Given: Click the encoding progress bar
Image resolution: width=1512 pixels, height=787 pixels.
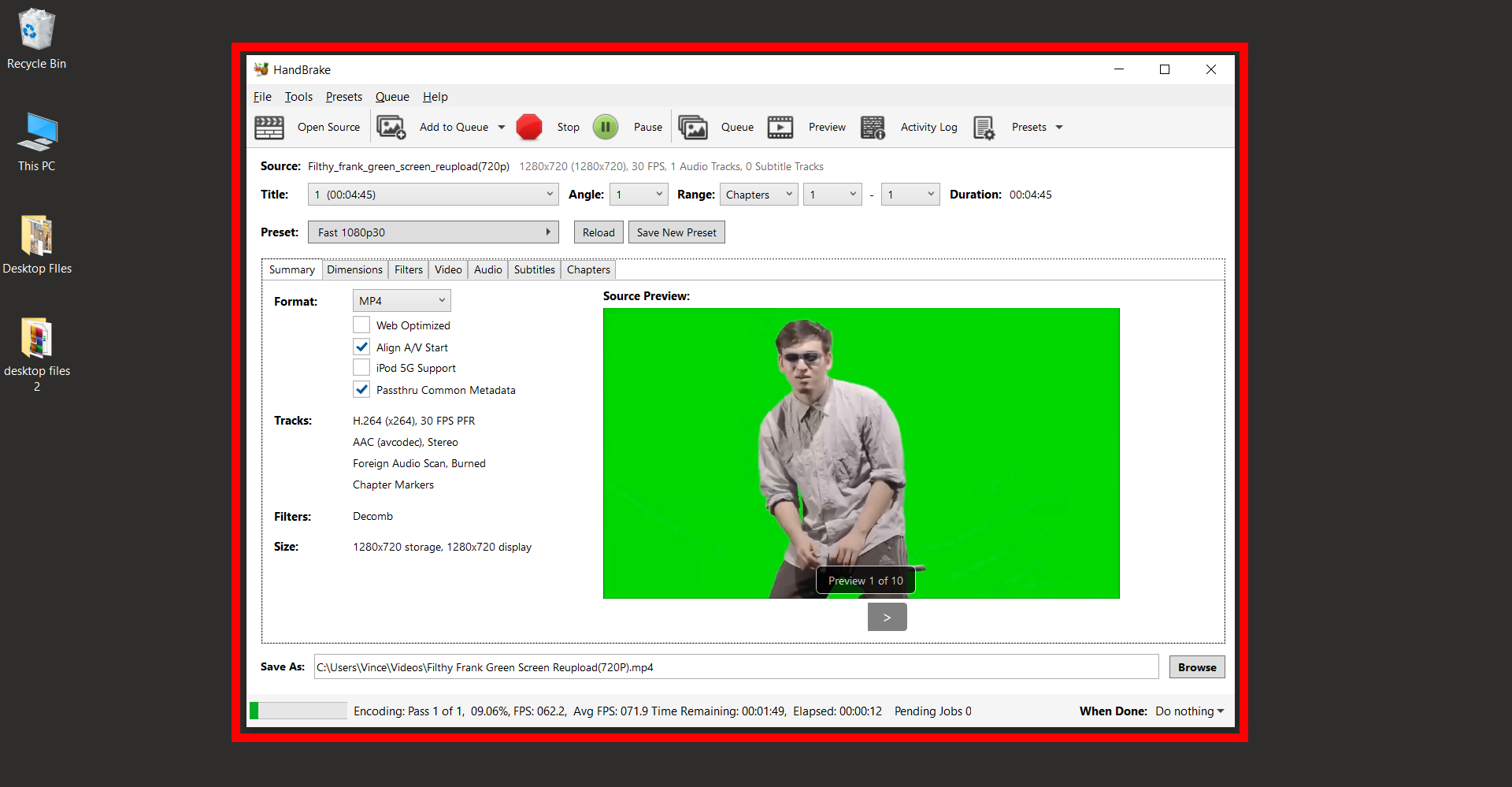Looking at the screenshot, I should pos(298,711).
